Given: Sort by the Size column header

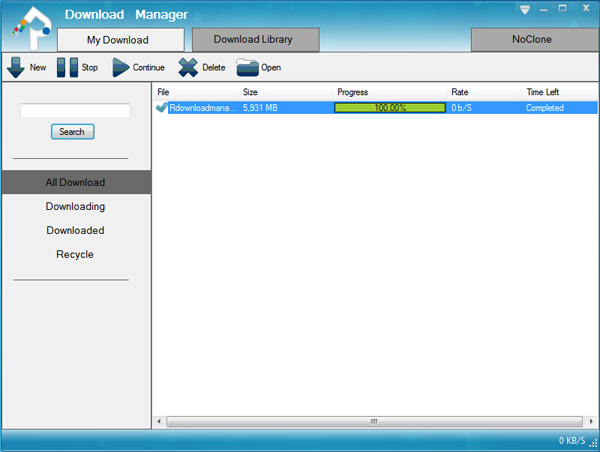Looking at the screenshot, I should click(285, 92).
